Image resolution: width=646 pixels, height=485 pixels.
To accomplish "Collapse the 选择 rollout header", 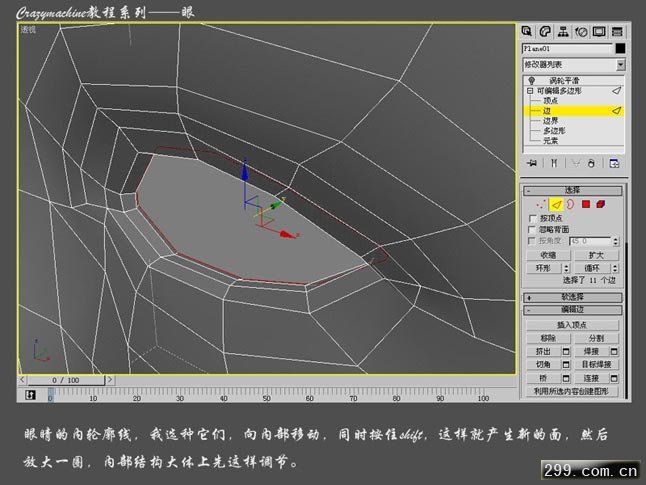I will [573, 190].
